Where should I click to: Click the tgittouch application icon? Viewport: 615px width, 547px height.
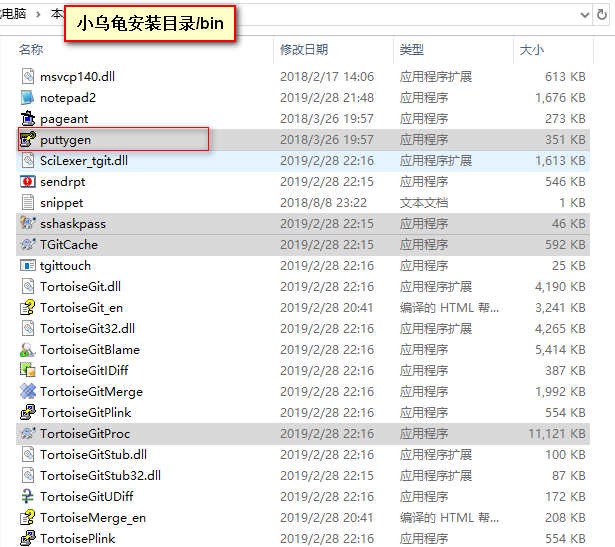click(27, 265)
